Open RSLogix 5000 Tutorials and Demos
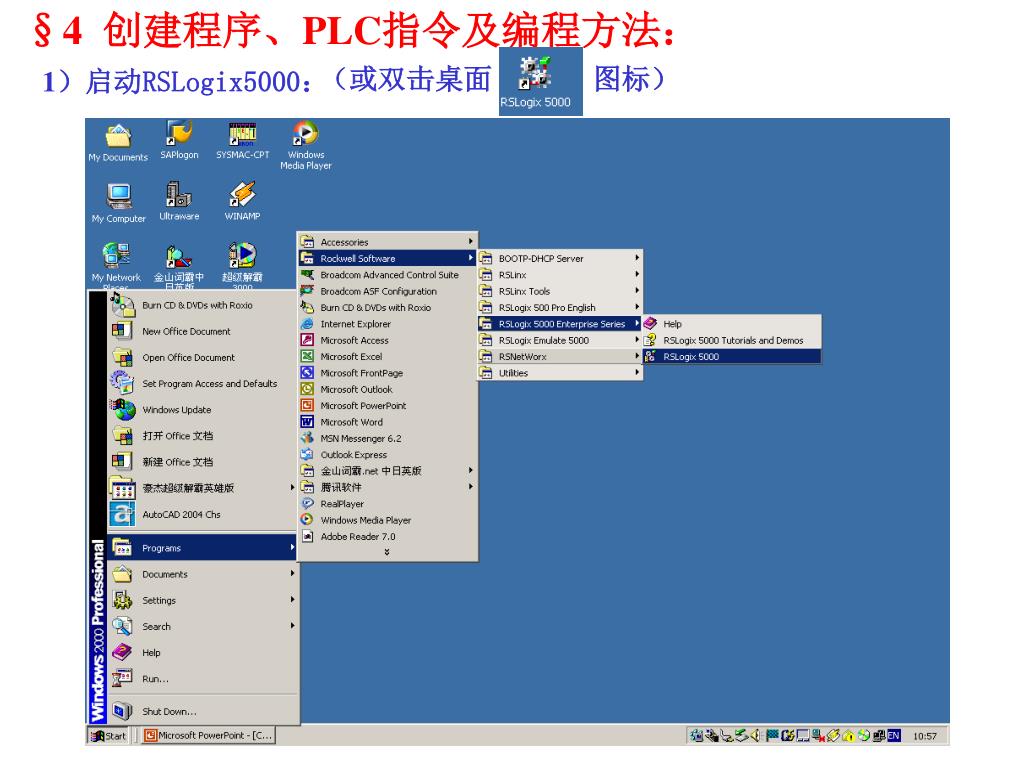Image resolution: width=1024 pixels, height=768 pixels. coord(731,340)
